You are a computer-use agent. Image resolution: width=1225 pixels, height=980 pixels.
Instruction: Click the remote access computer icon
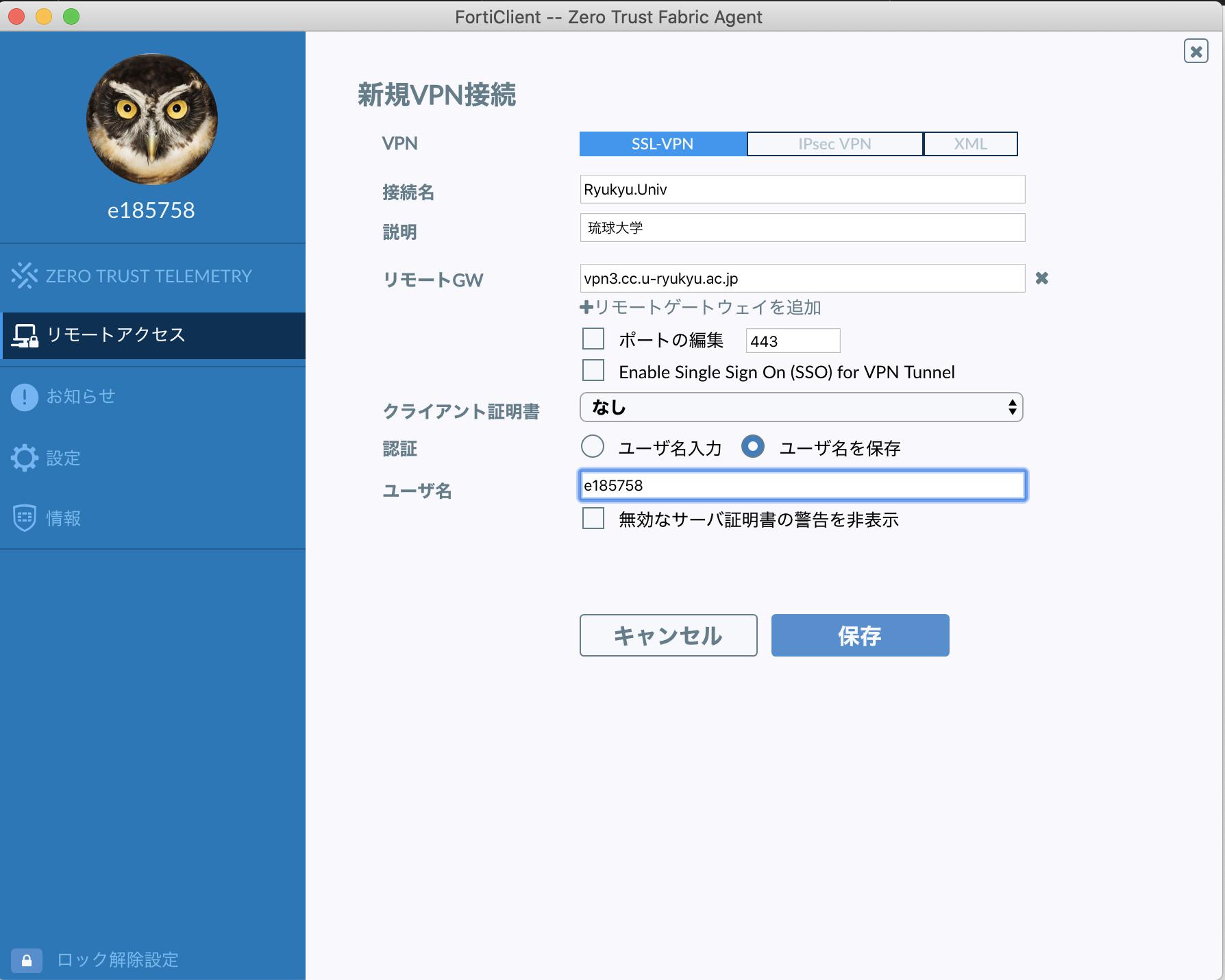click(x=25, y=336)
